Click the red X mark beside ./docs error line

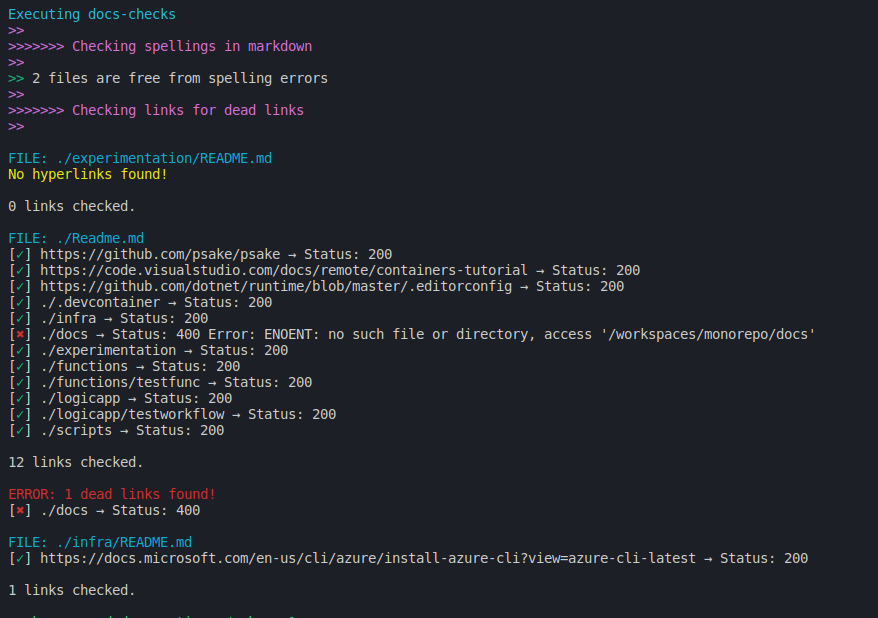(x=20, y=335)
